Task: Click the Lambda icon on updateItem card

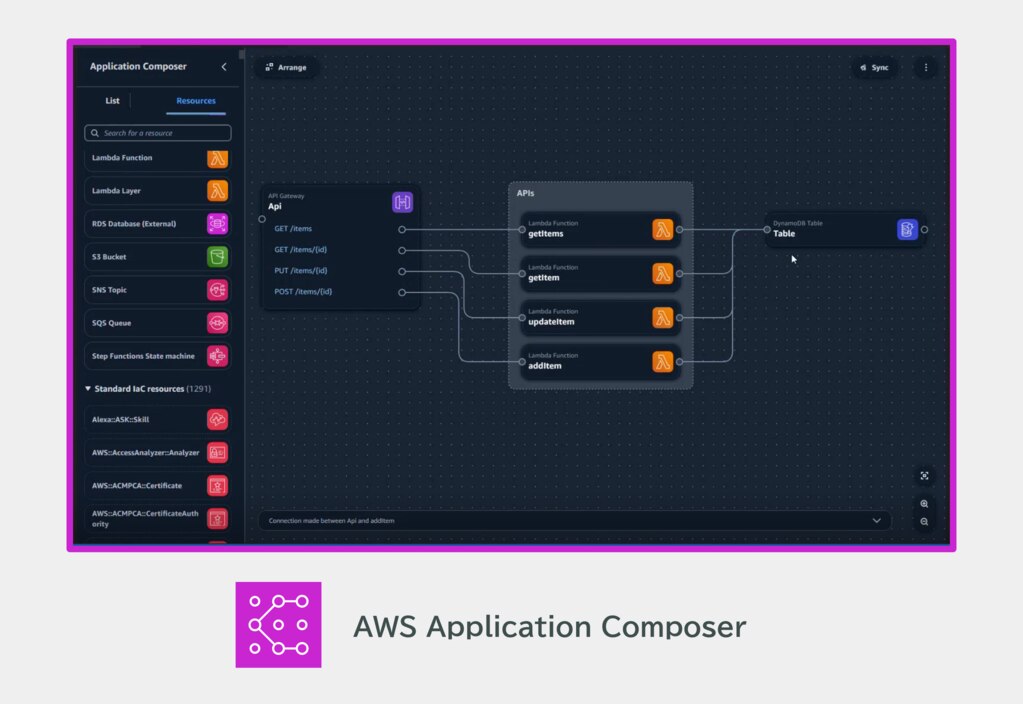Action: point(662,318)
